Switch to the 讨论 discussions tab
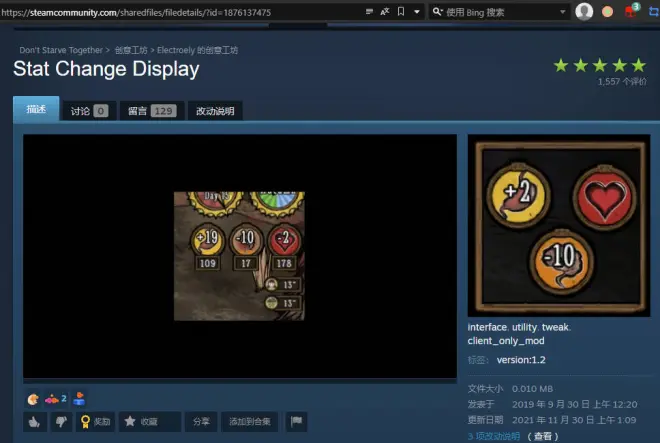Image resolution: width=660 pixels, height=443 pixels. pos(89,111)
